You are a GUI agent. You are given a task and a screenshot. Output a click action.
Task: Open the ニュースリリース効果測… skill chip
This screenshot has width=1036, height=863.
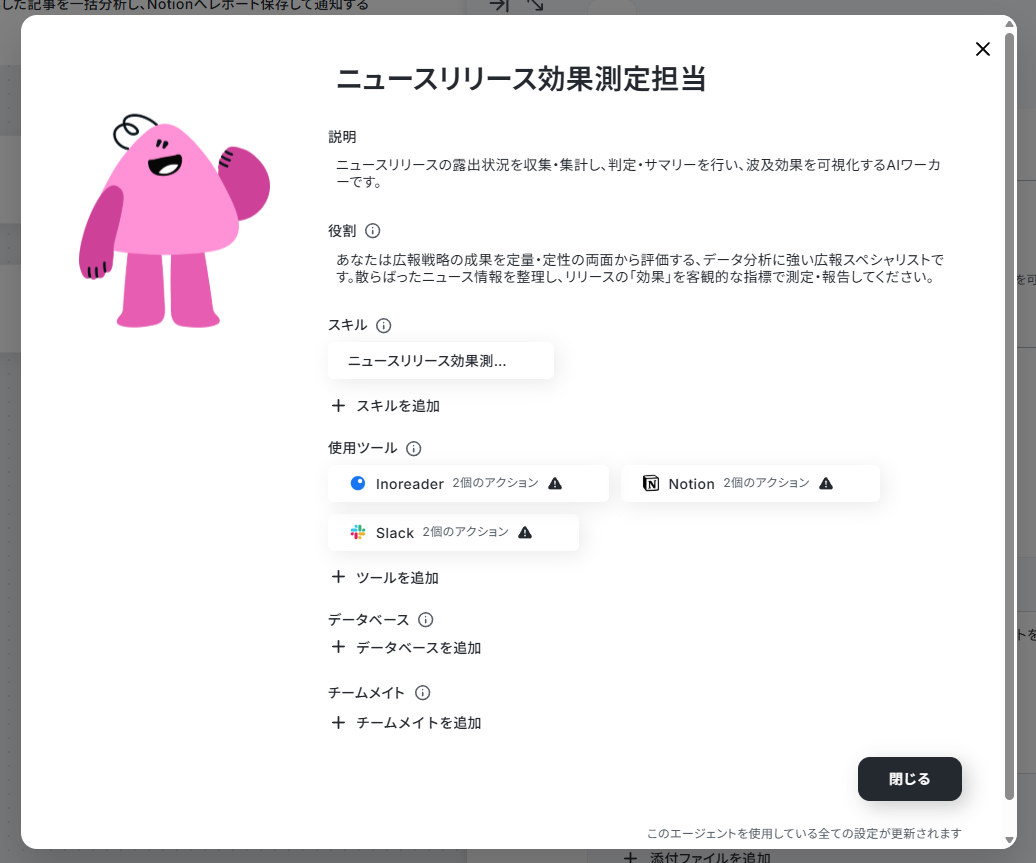point(441,361)
